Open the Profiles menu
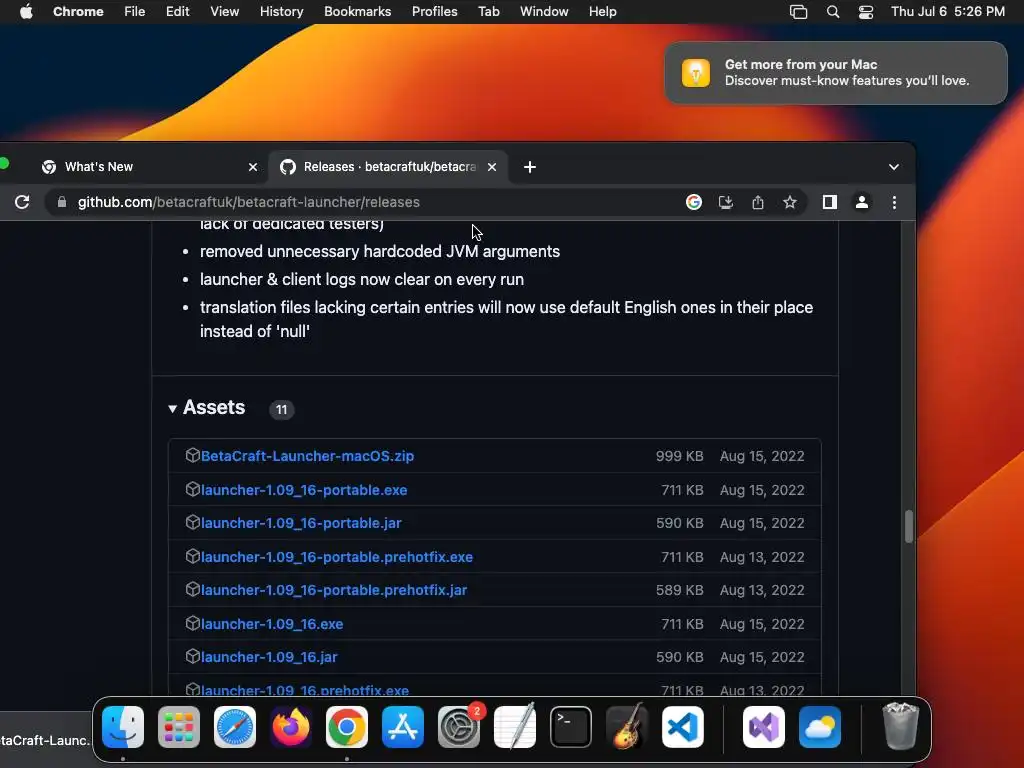Viewport: 1024px width, 768px height. click(x=434, y=12)
